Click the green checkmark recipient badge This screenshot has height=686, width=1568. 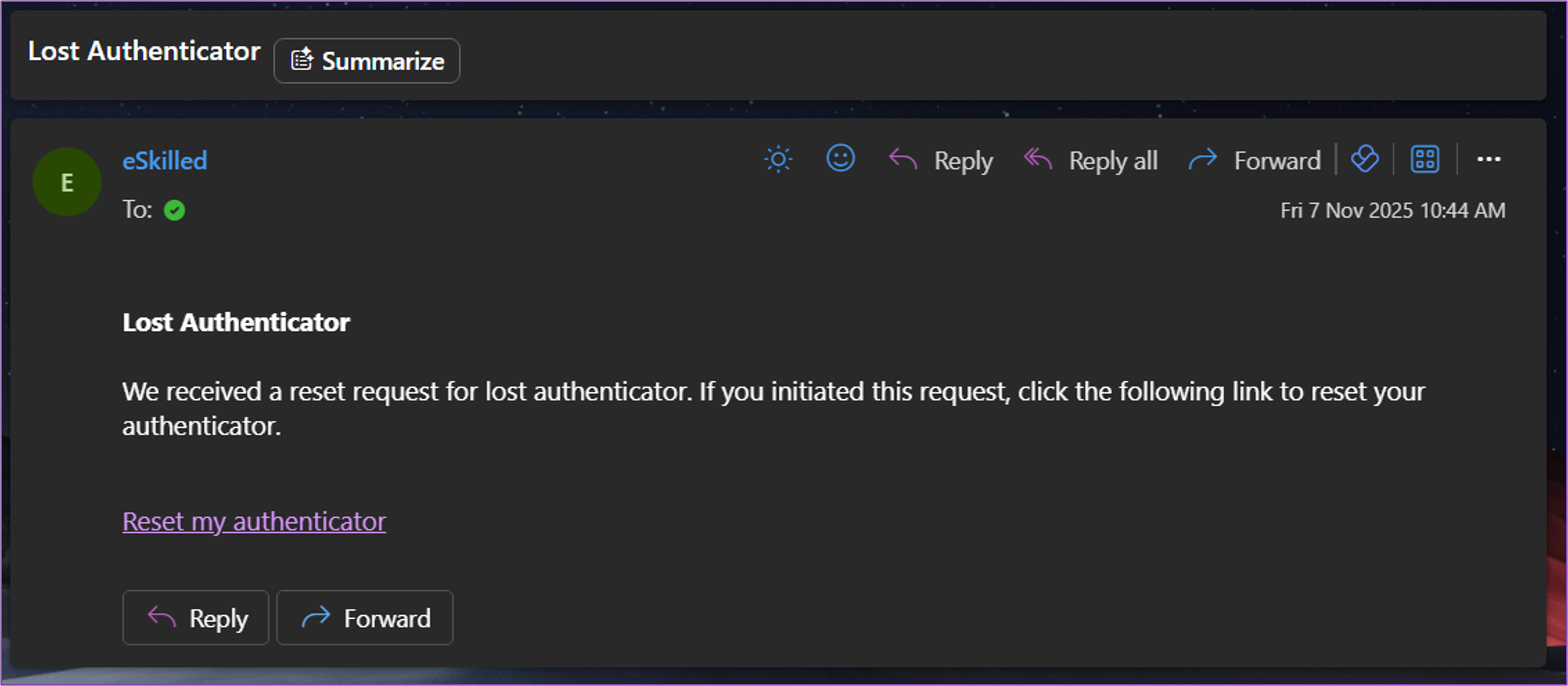point(174,210)
